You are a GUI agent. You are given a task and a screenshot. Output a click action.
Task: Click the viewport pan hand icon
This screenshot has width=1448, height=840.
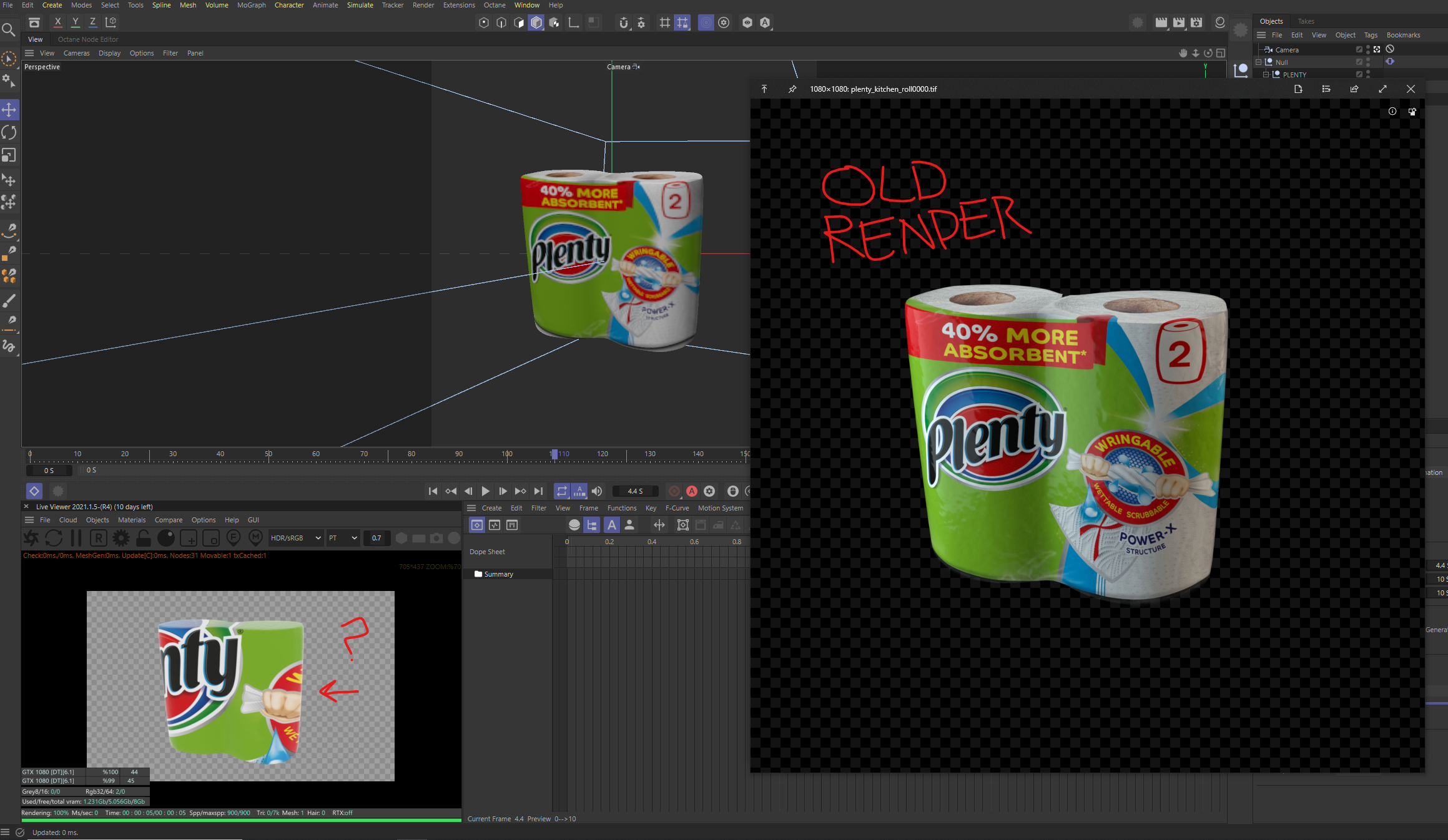1183,53
